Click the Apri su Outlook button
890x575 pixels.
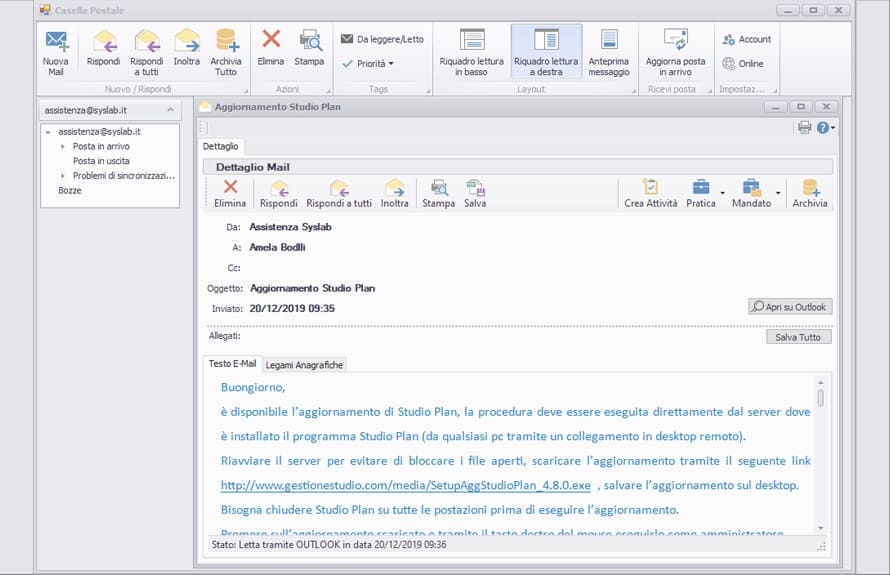790,307
